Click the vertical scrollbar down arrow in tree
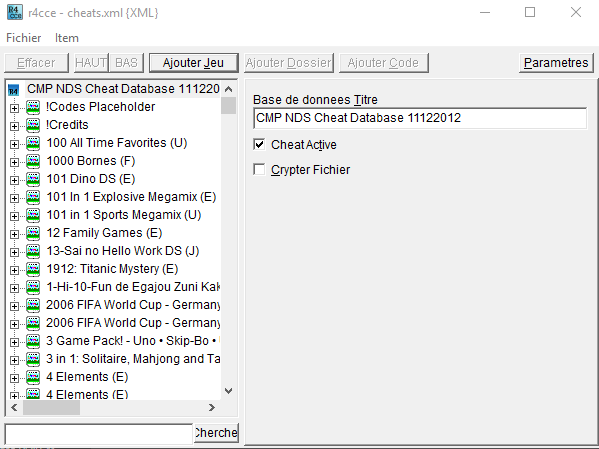 [x=228, y=391]
